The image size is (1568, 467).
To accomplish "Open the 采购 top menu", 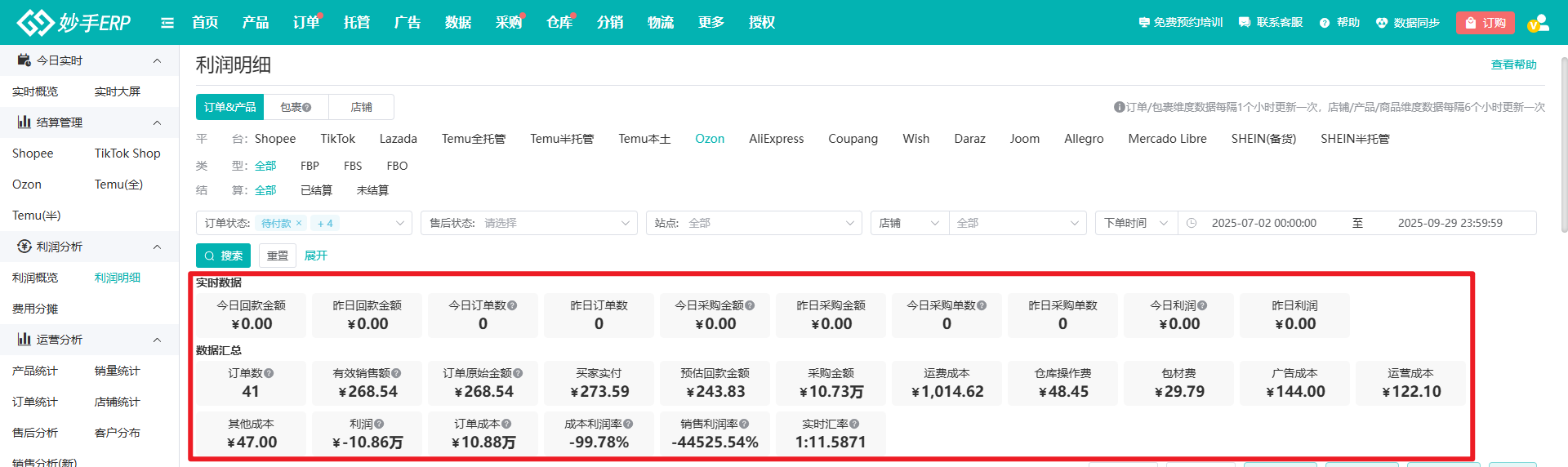I will click(x=509, y=22).
